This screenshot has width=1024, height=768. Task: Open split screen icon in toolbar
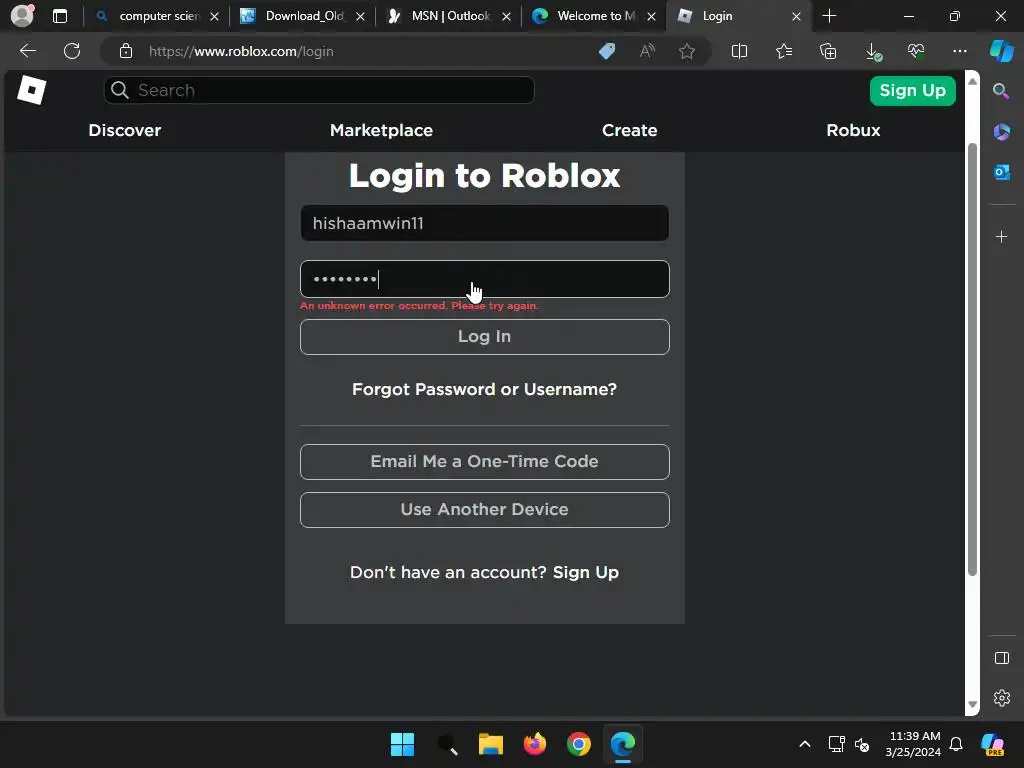(739, 51)
